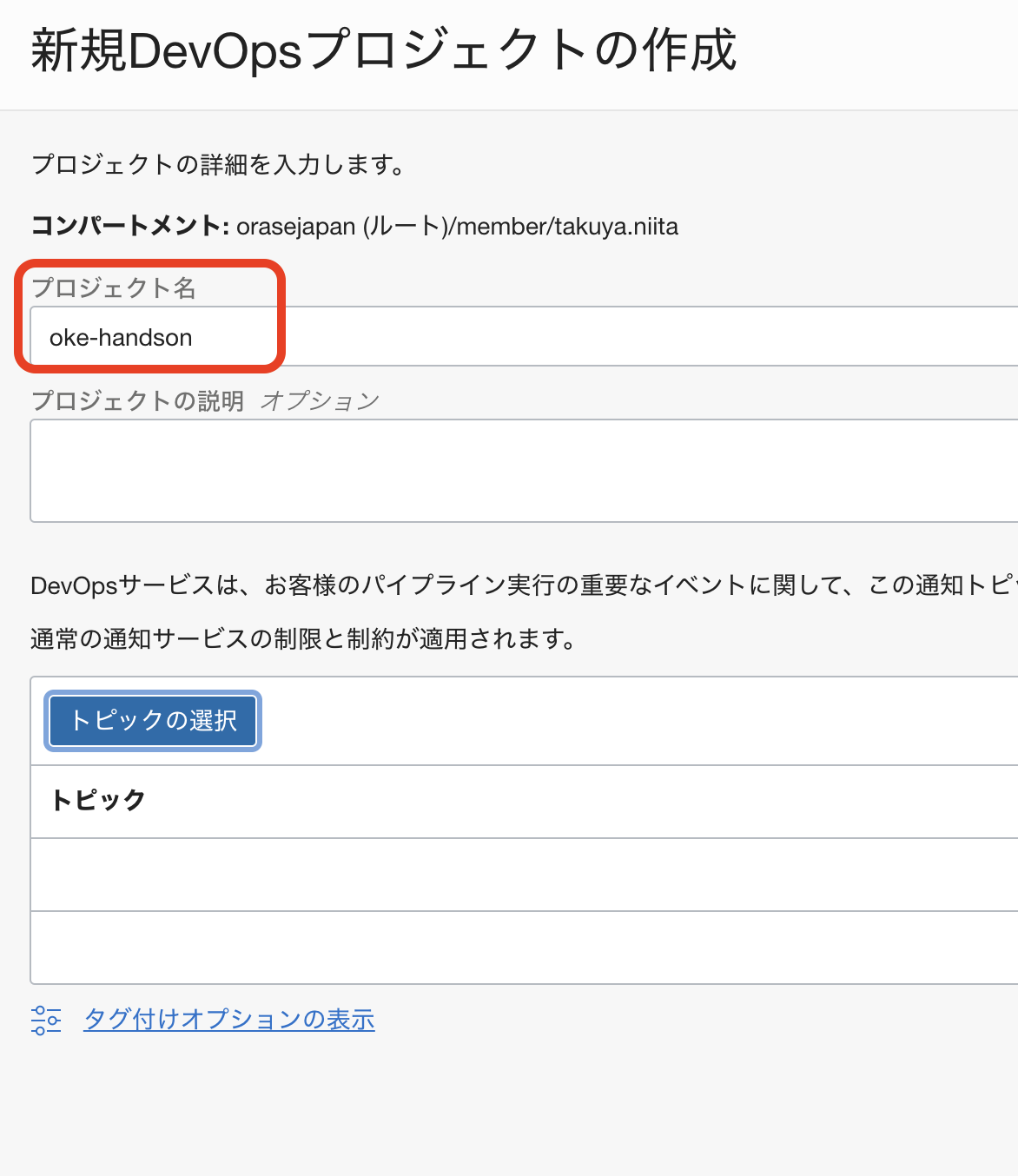Click the 新規DevOpsプロジェクトの作成 page title
Viewport: 1018px width, 1176px height.
383,50
